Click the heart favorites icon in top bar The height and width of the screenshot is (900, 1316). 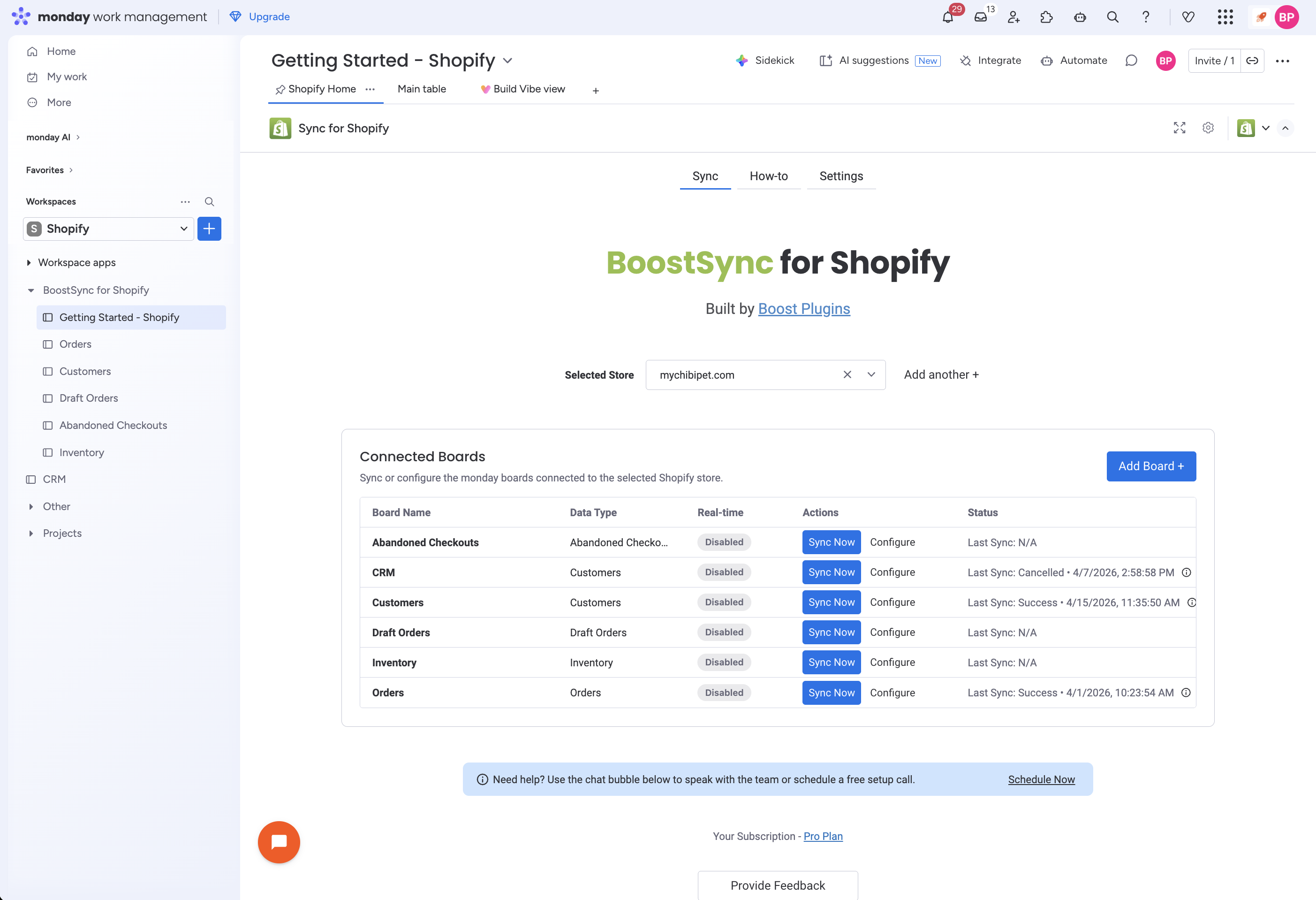point(1188,17)
